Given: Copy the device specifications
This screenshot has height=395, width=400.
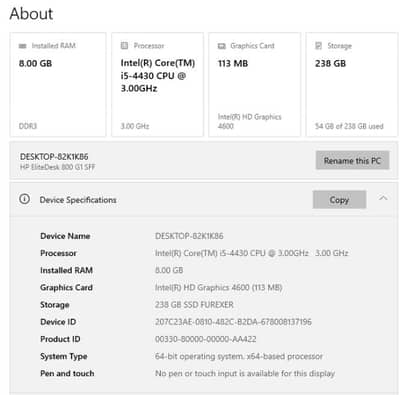Looking at the screenshot, I should pos(339,200).
